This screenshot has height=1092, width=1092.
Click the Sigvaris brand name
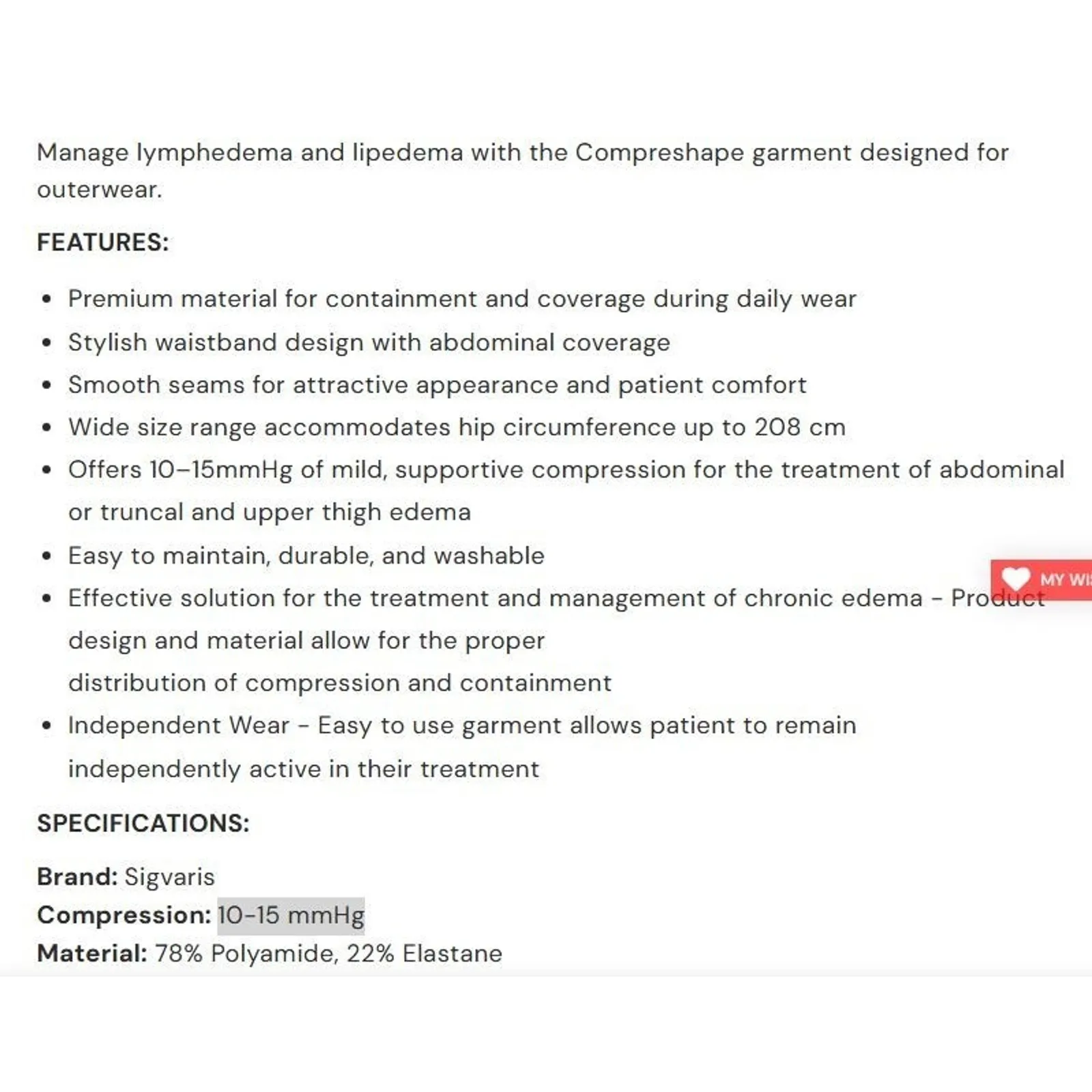(x=169, y=876)
